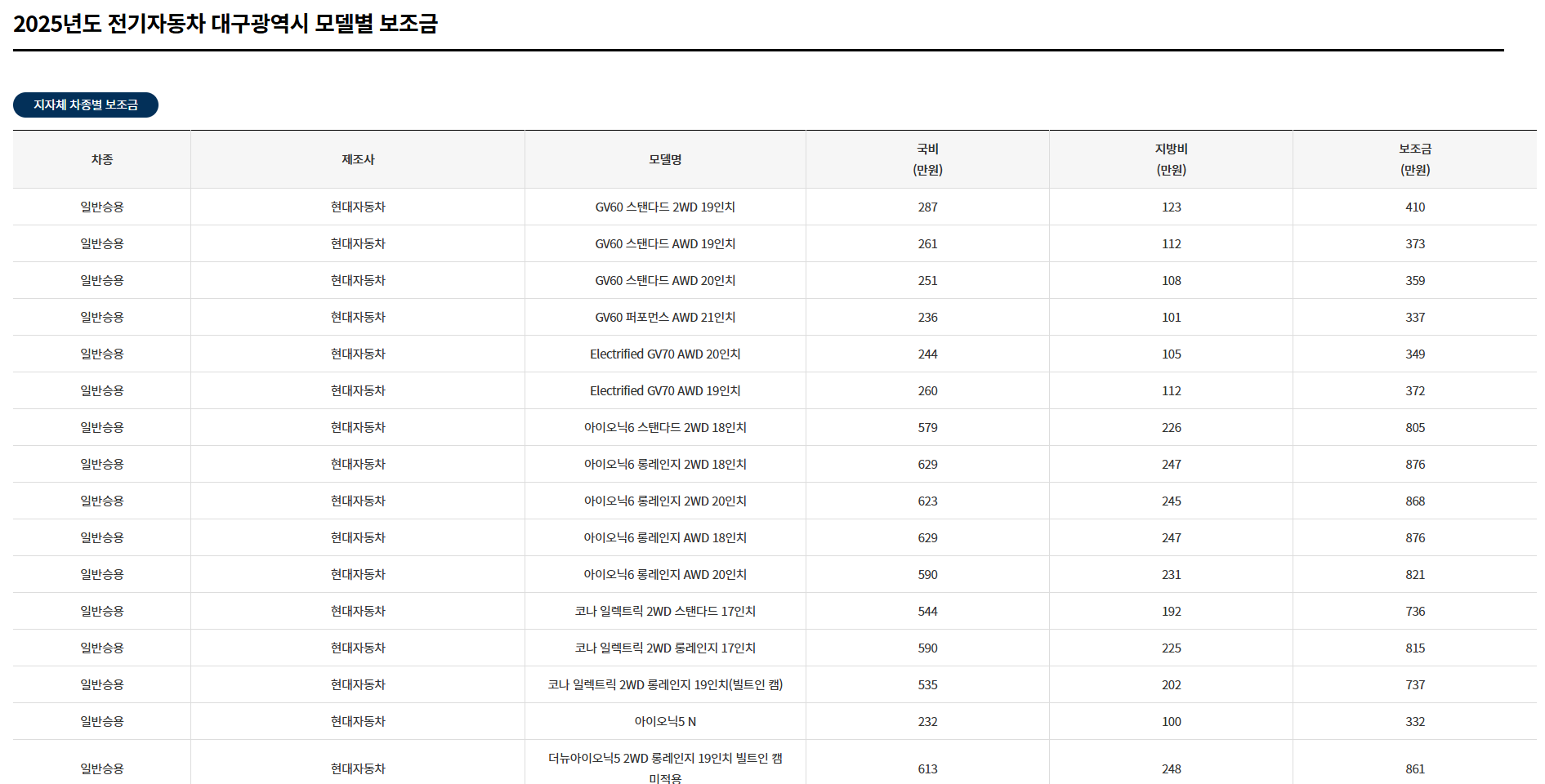Select the GV60 스탠다드 2WD 19인치 model name
Image resolution: width=1545 pixels, height=784 pixels.
[x=664, y=207]
